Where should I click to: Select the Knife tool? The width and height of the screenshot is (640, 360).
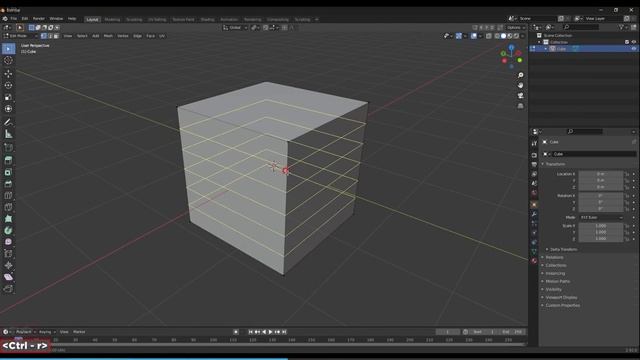pos(8,207)
